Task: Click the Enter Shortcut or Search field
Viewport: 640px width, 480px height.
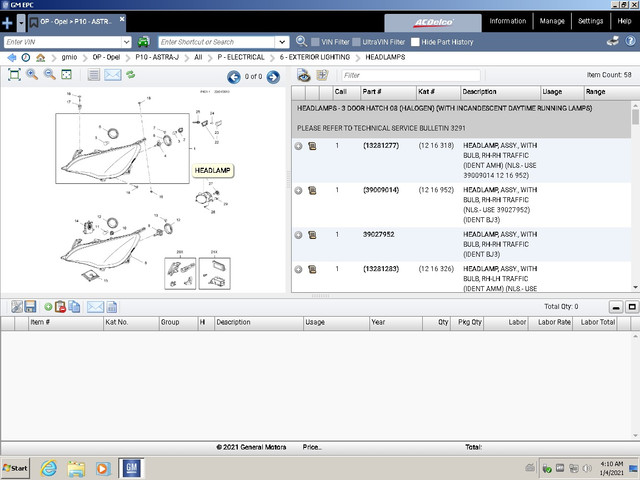Action: click(x=216, y=42)
